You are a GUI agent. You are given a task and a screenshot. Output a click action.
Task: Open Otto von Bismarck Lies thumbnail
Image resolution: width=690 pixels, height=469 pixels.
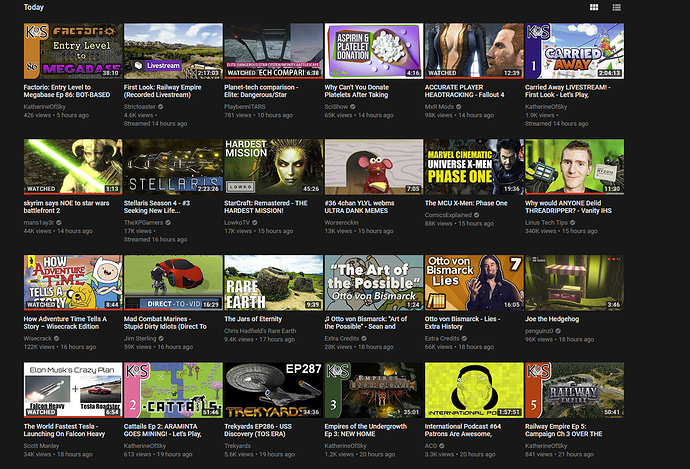pyautogui.click(x=474, y=282)
